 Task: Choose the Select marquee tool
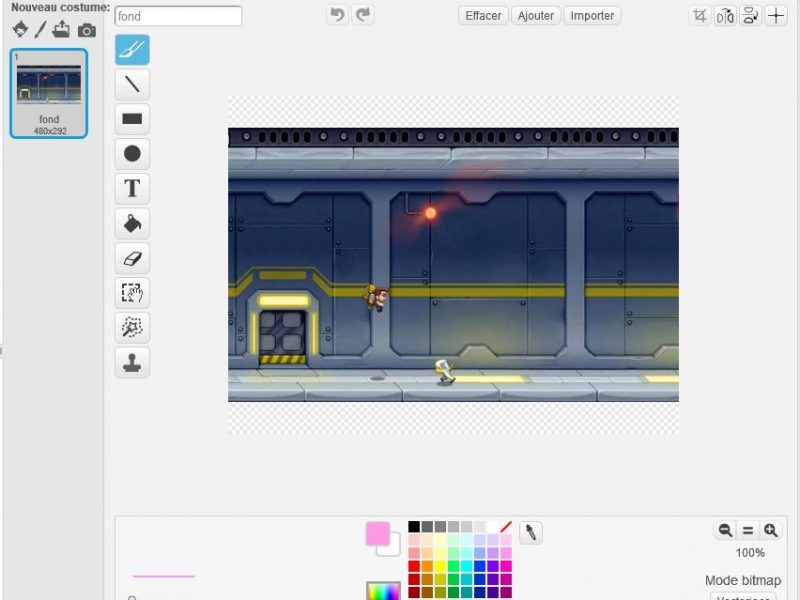(132, 293)
